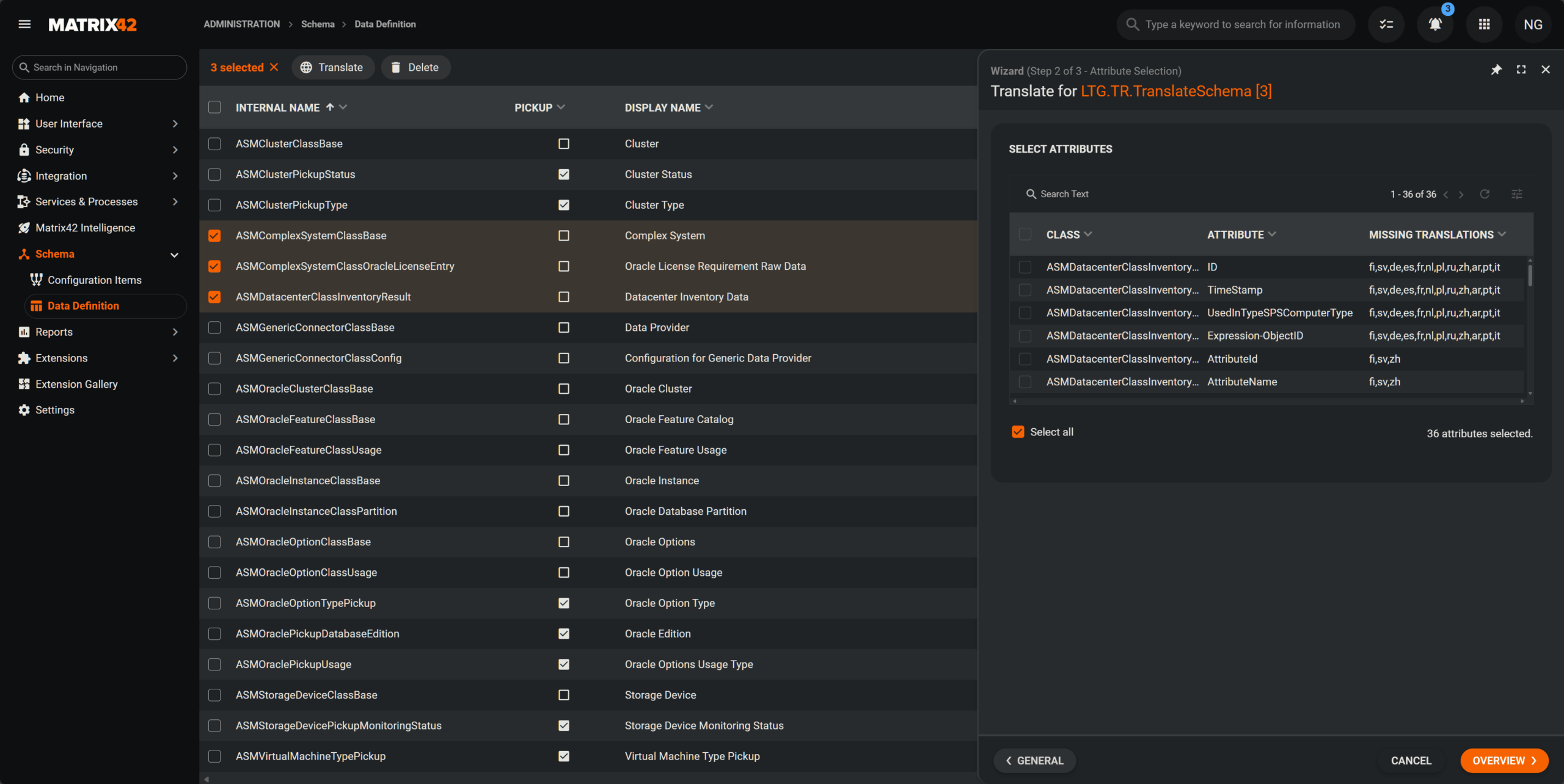
Task: Open the MISSING TRANSLATIONS column dropdown
Action: tap(1502, 234)
